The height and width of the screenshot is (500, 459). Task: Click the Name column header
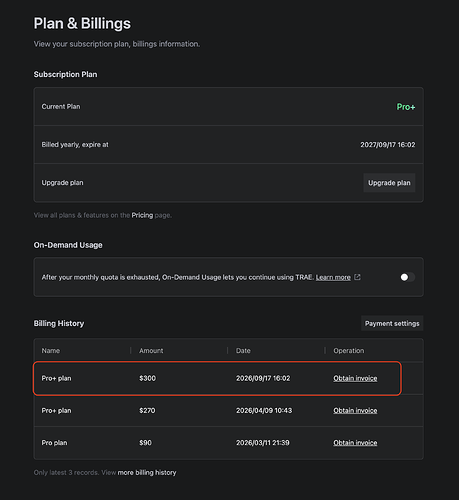pos(51,351)
